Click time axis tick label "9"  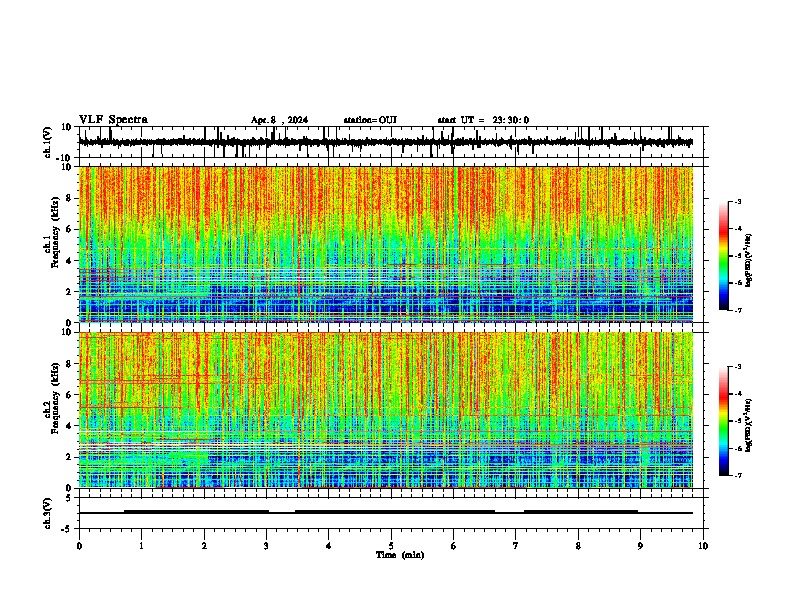click(x=640, y=546)
